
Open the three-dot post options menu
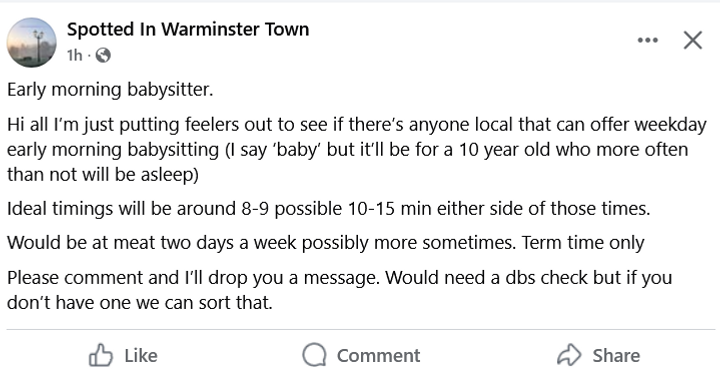coord(648,40)
